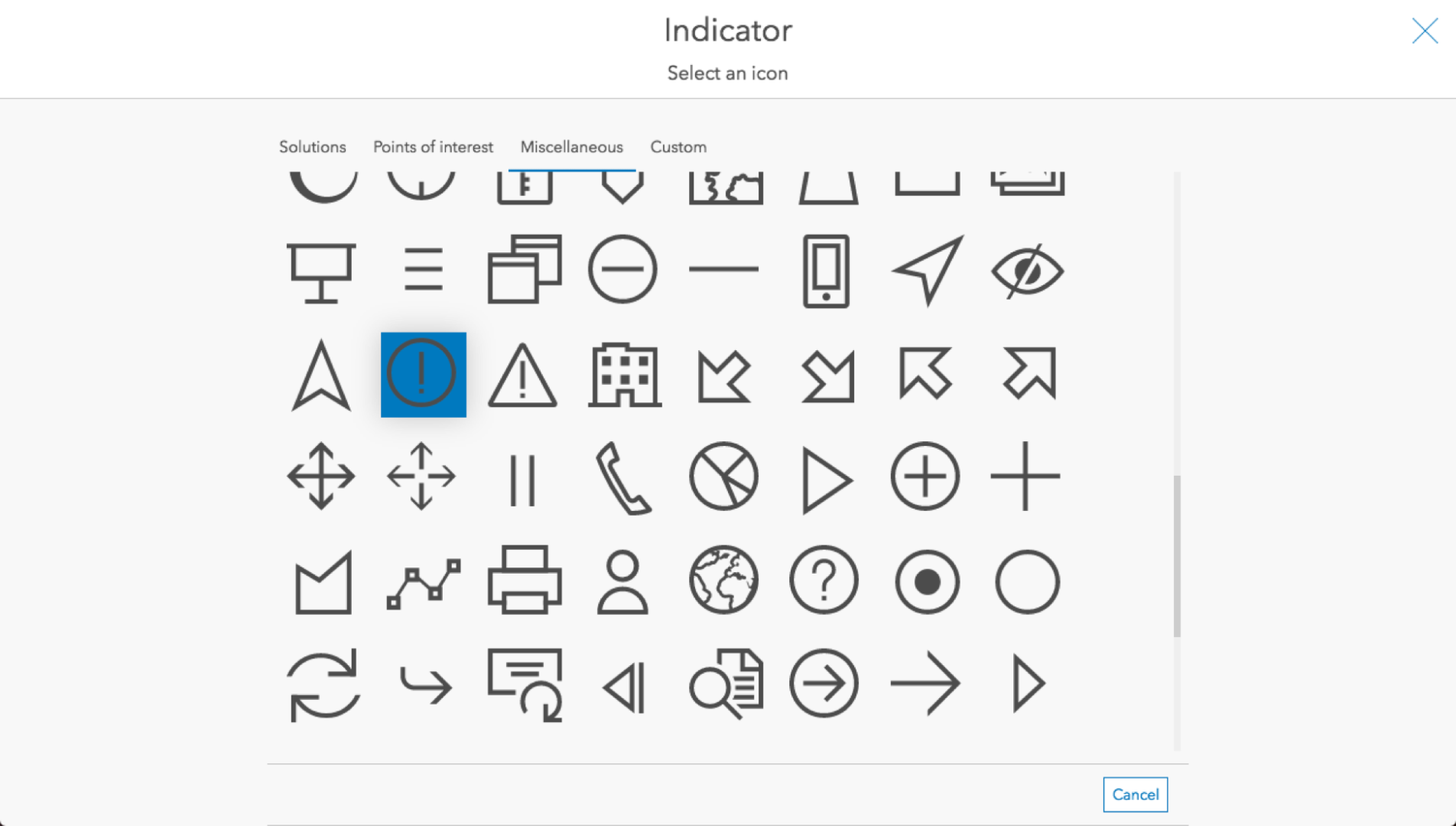1456x826 pixels.
Task: Select the Miscellaneous tab
Action: pyautogui.click(x=571, y=147)
